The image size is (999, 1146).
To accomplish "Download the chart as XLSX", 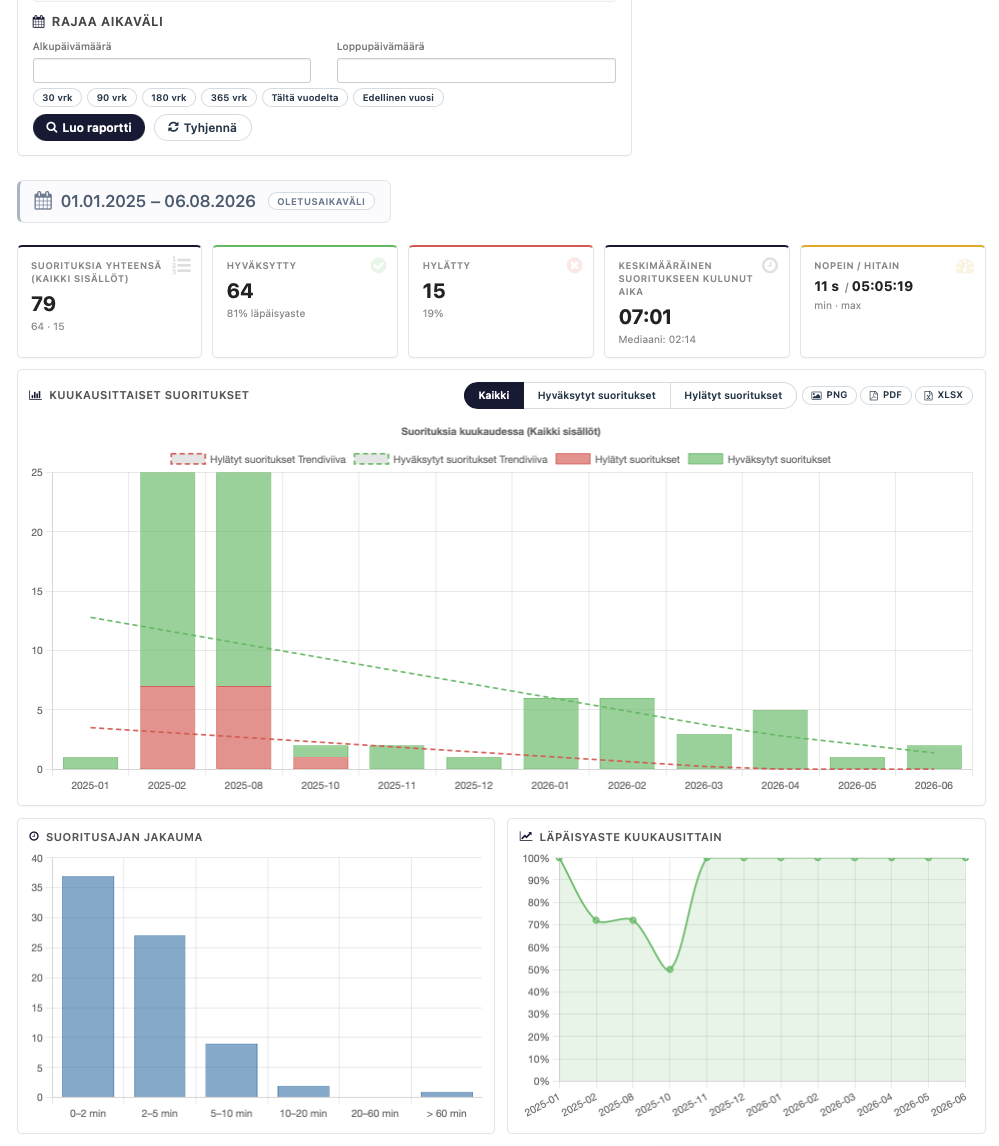I will (943, 395).
